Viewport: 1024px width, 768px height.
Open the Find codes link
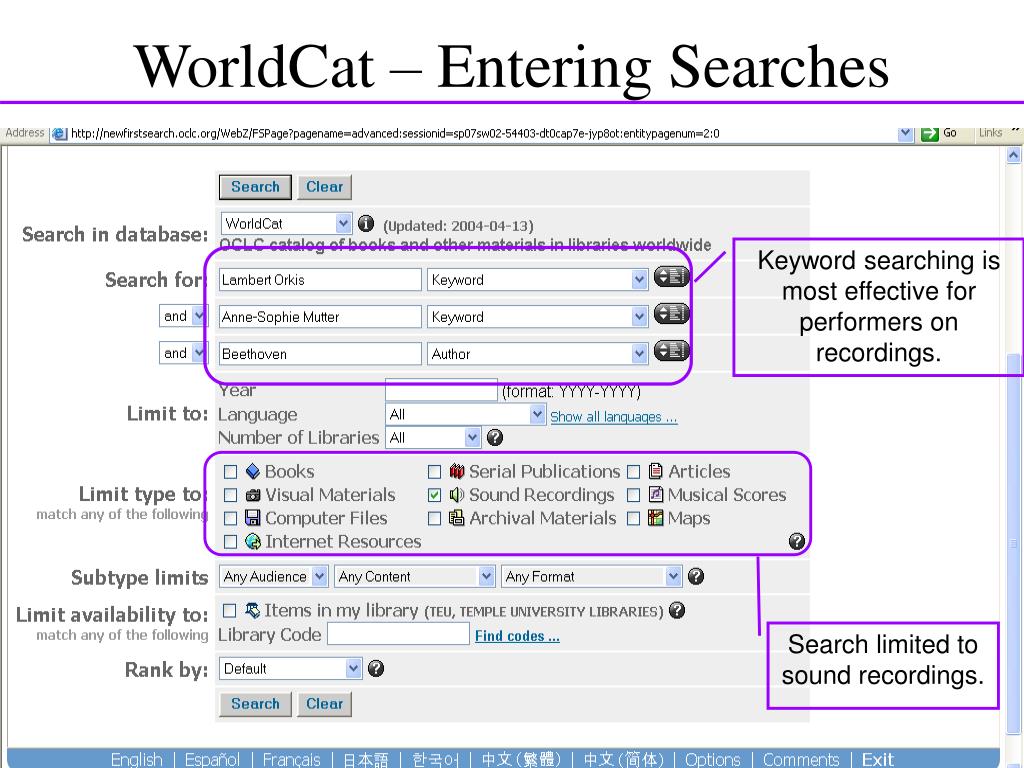tap(517, 636)
